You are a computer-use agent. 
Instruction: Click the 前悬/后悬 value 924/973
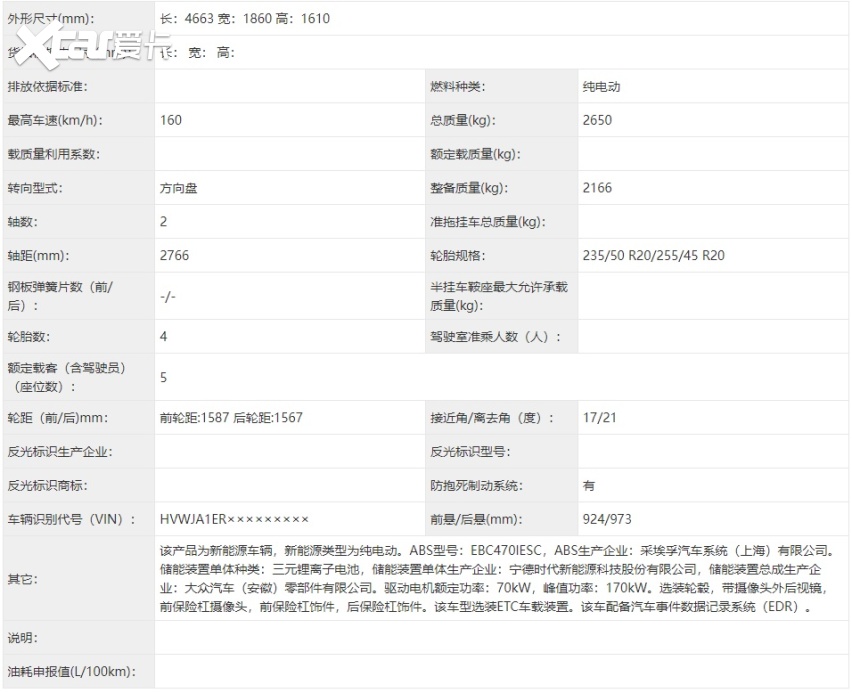[x=607, y=520]
